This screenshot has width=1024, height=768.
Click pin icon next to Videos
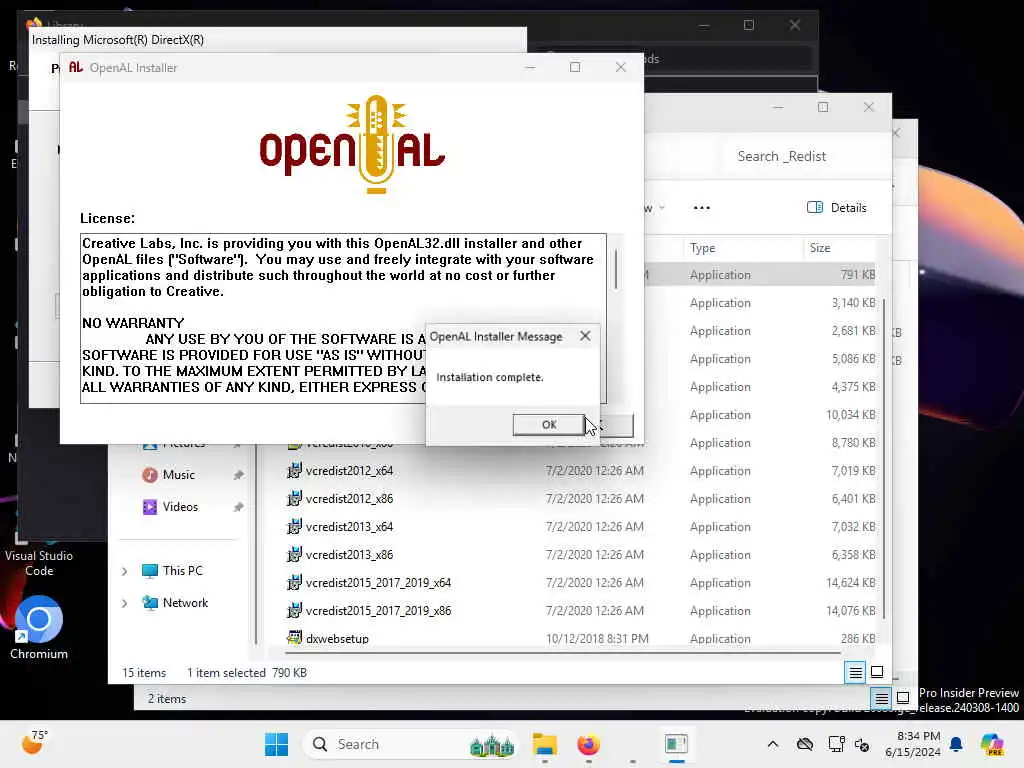[x=238, y=507]
